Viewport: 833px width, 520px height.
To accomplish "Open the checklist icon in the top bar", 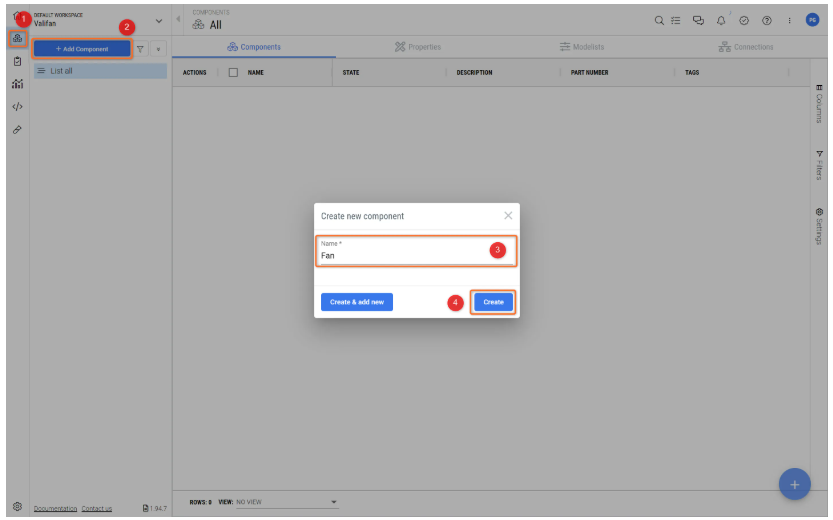I will (x=676, y=20).
